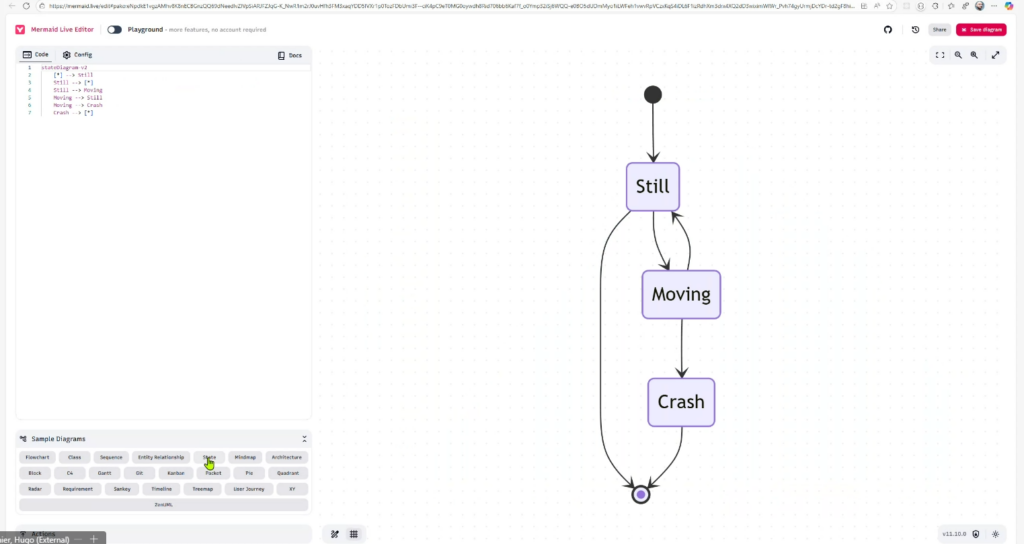Select the Still state node
This screenshot has width=1024, height=544.
pyautogui.click(x=652, y=187)
